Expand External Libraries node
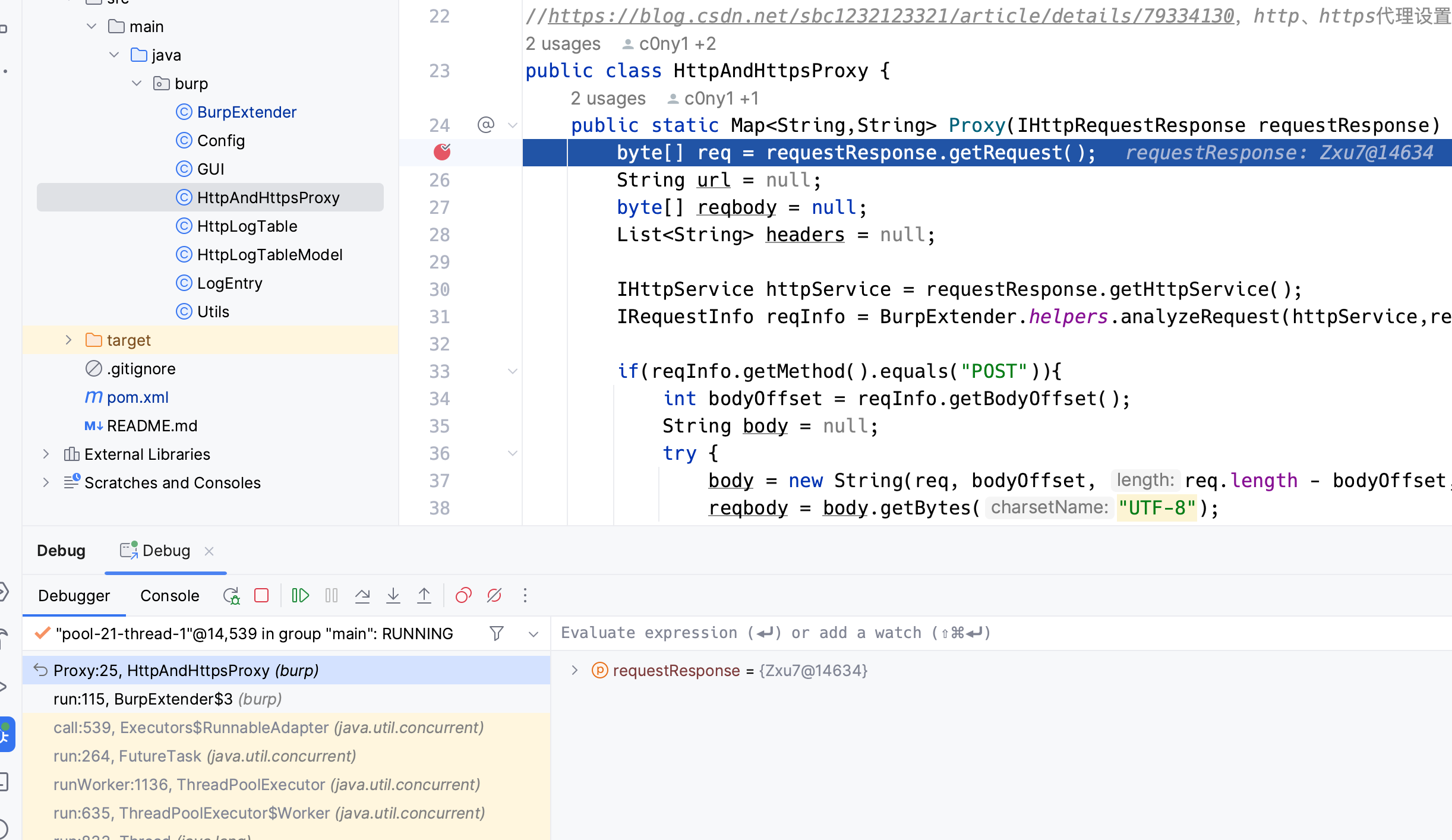The height and width of the screenshot is (840, 1452). click(x=46, y=454)
